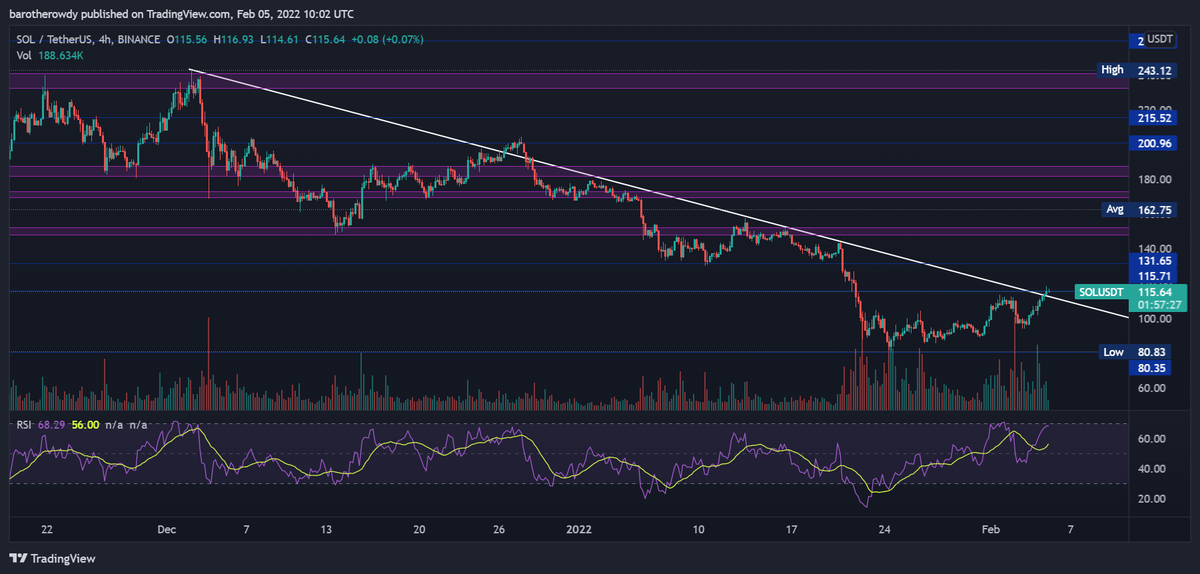Click the Vol 188.634K indicator label
Screen dimensions: 1200x574
point(50,56)
